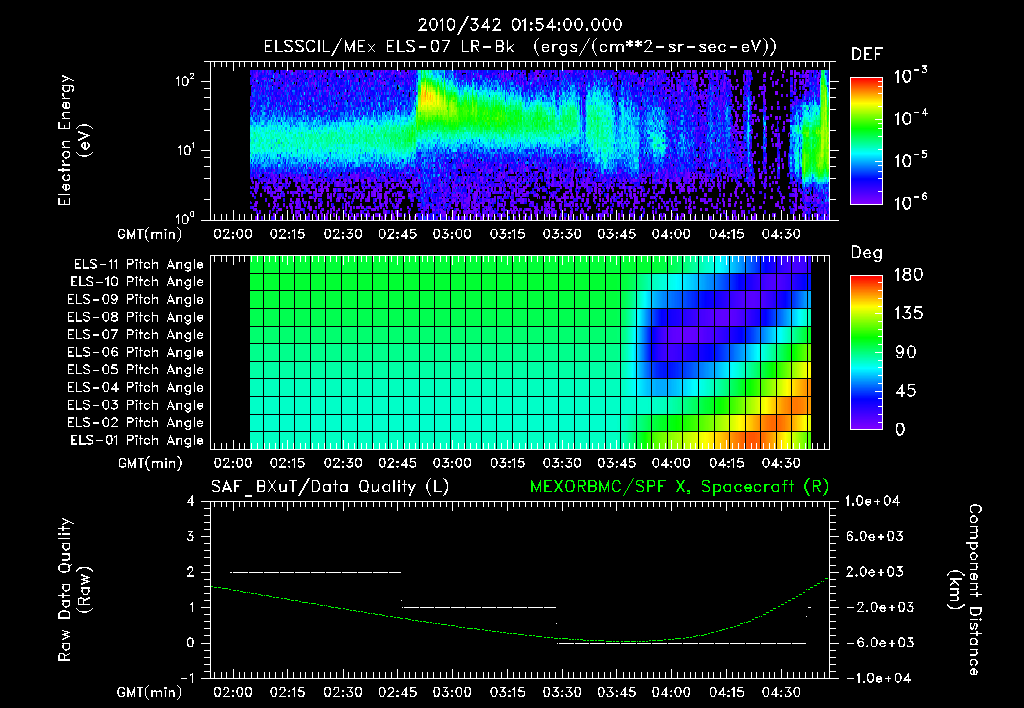This screenshot has height=708, width=1024.
Task: Click the 45 degree scale value
Action: [x=905, y=391]
